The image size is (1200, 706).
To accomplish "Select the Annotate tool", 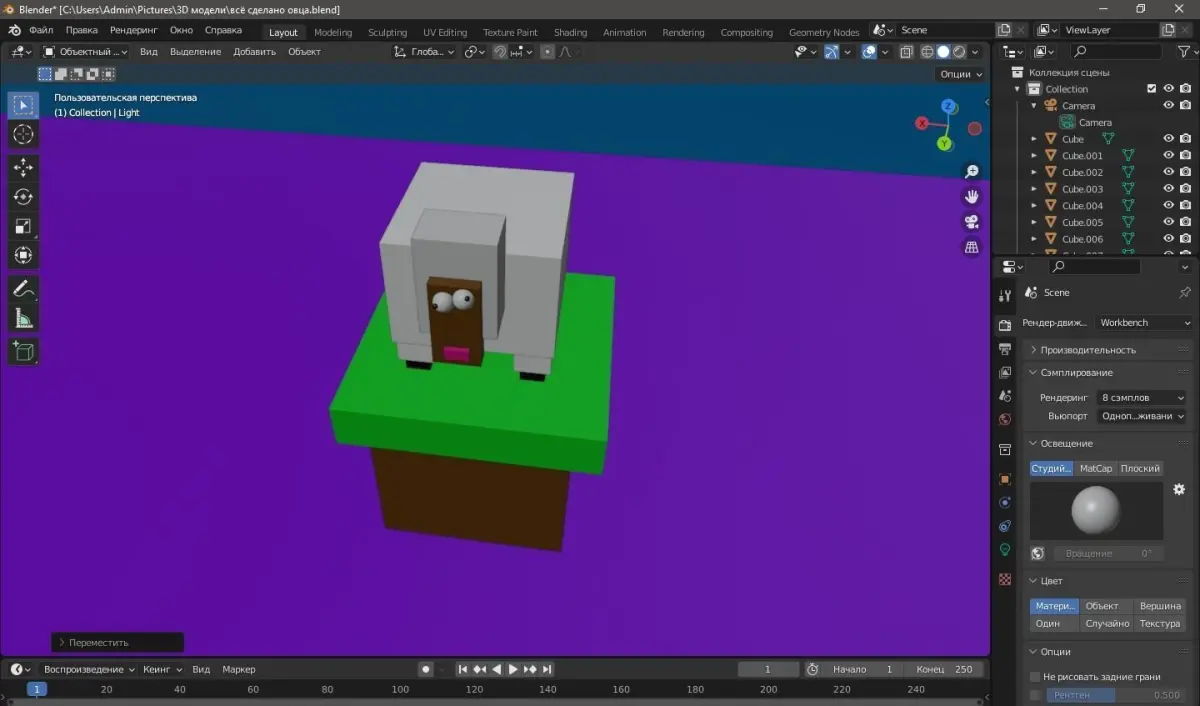I will point(24,289).
